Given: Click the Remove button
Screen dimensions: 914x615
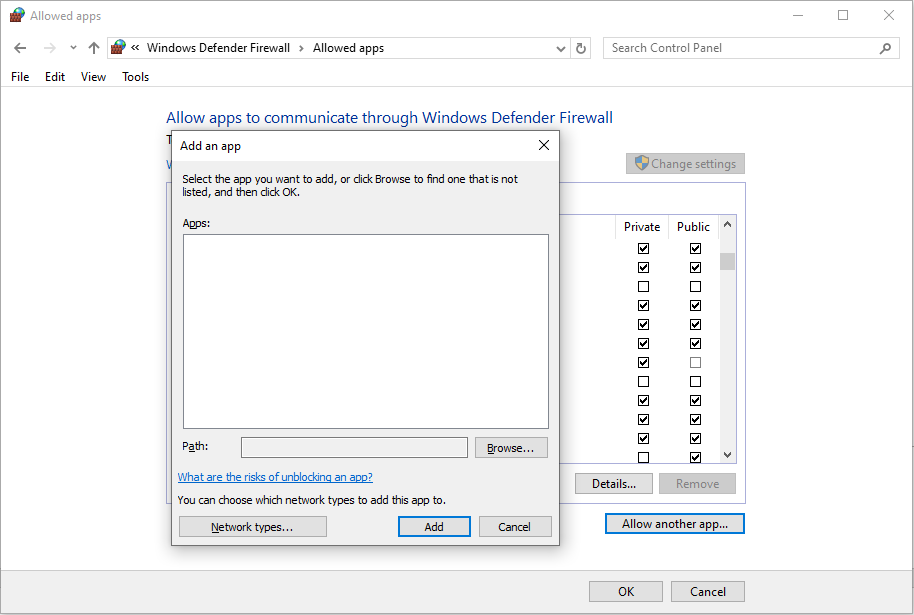Looking at the screenshot, I should (x=697, y=484).
